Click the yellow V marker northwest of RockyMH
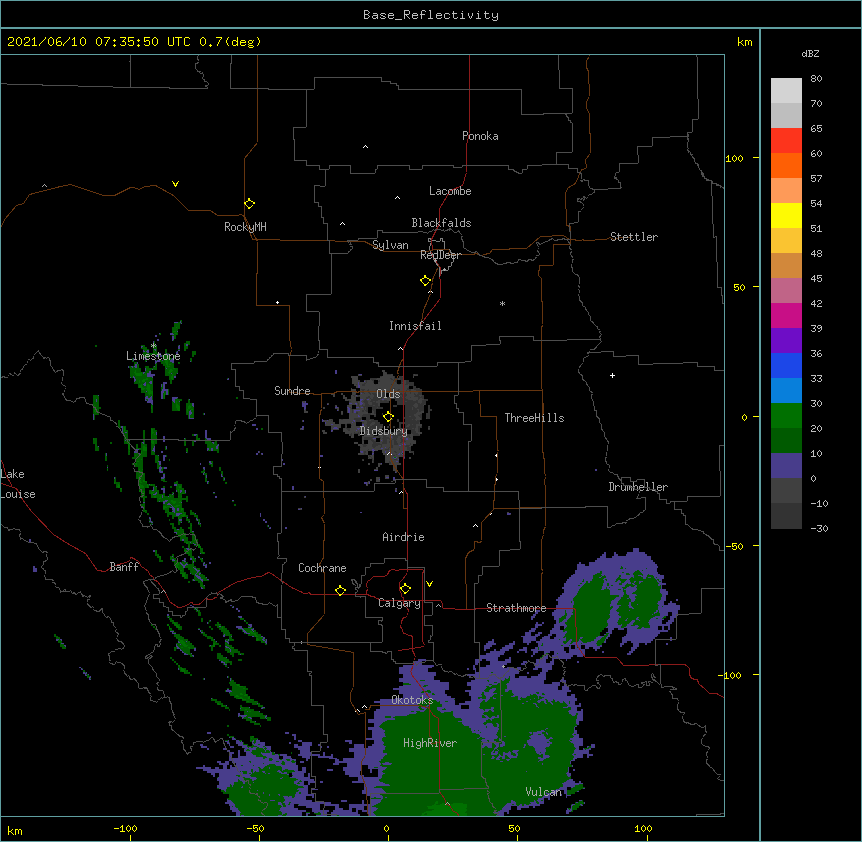 click(175, 184)
